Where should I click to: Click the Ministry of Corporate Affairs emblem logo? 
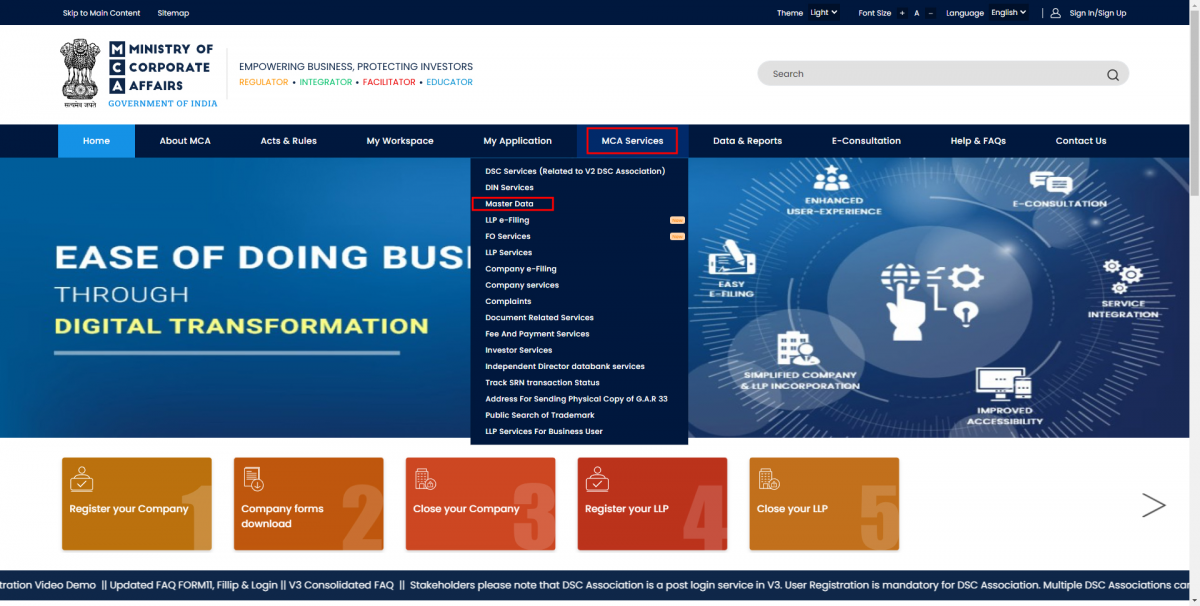[x=80, y=71]
